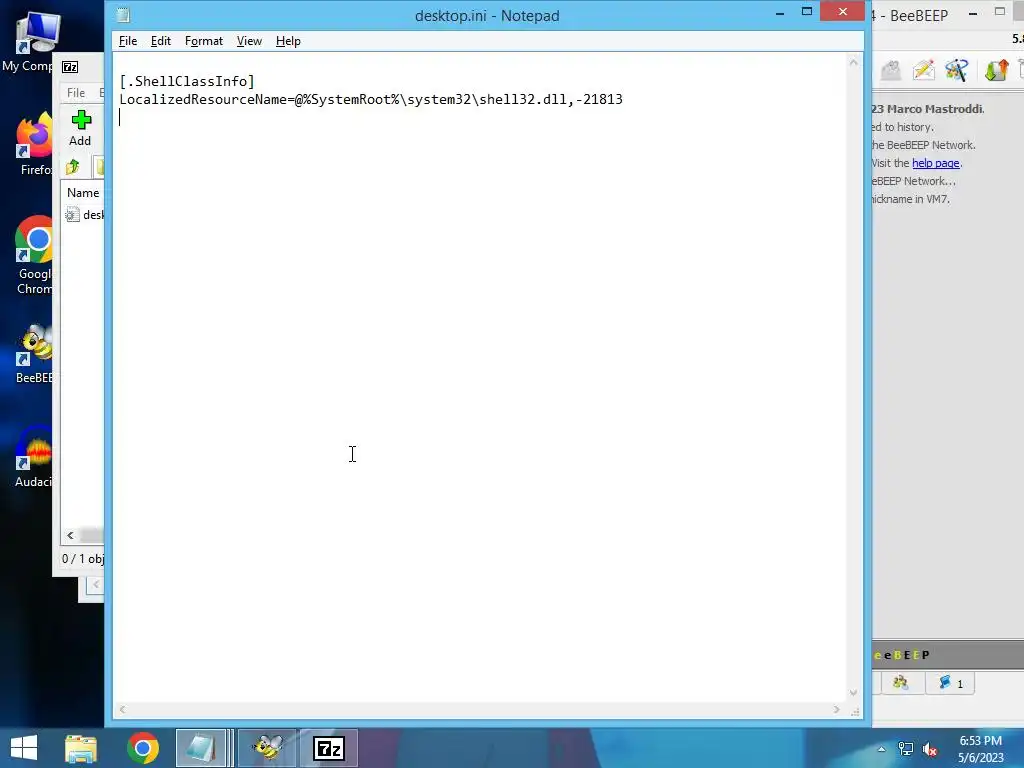Click scroll up arrow in Notepad vertical scrollbar
This screenshot has width=1024, height=768.
point(853,63)
